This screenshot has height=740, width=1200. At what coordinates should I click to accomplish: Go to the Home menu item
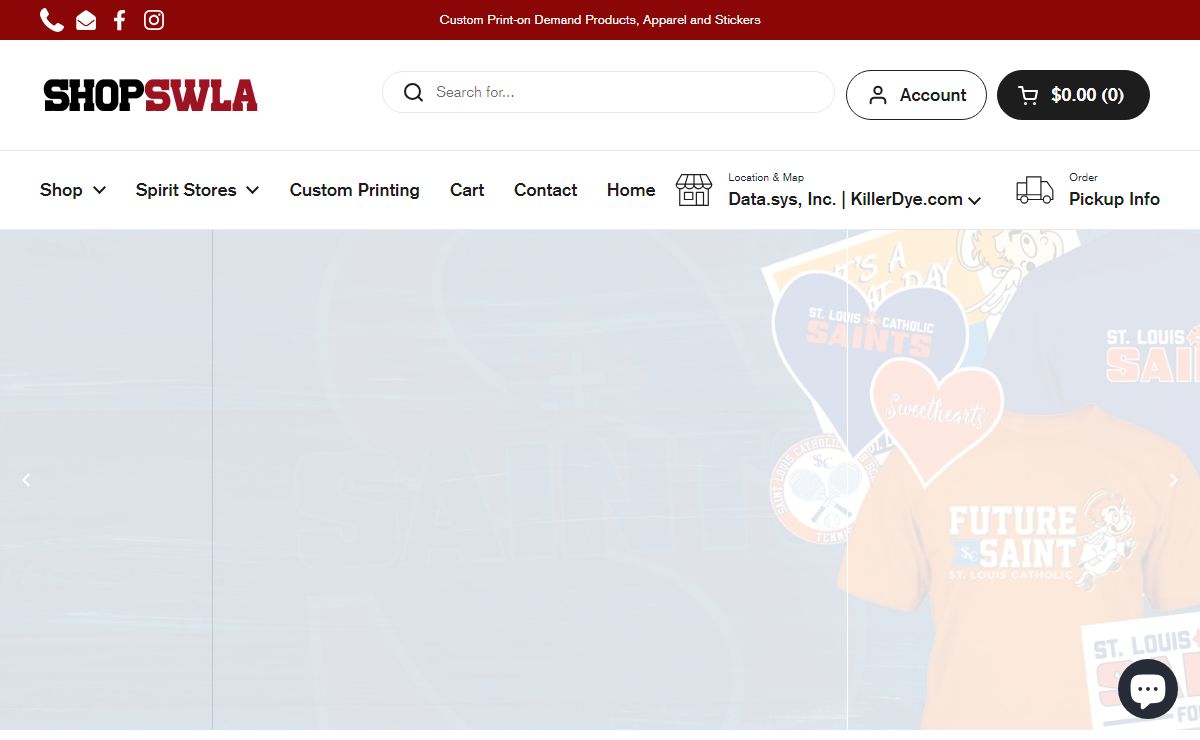tap(631, 190)
